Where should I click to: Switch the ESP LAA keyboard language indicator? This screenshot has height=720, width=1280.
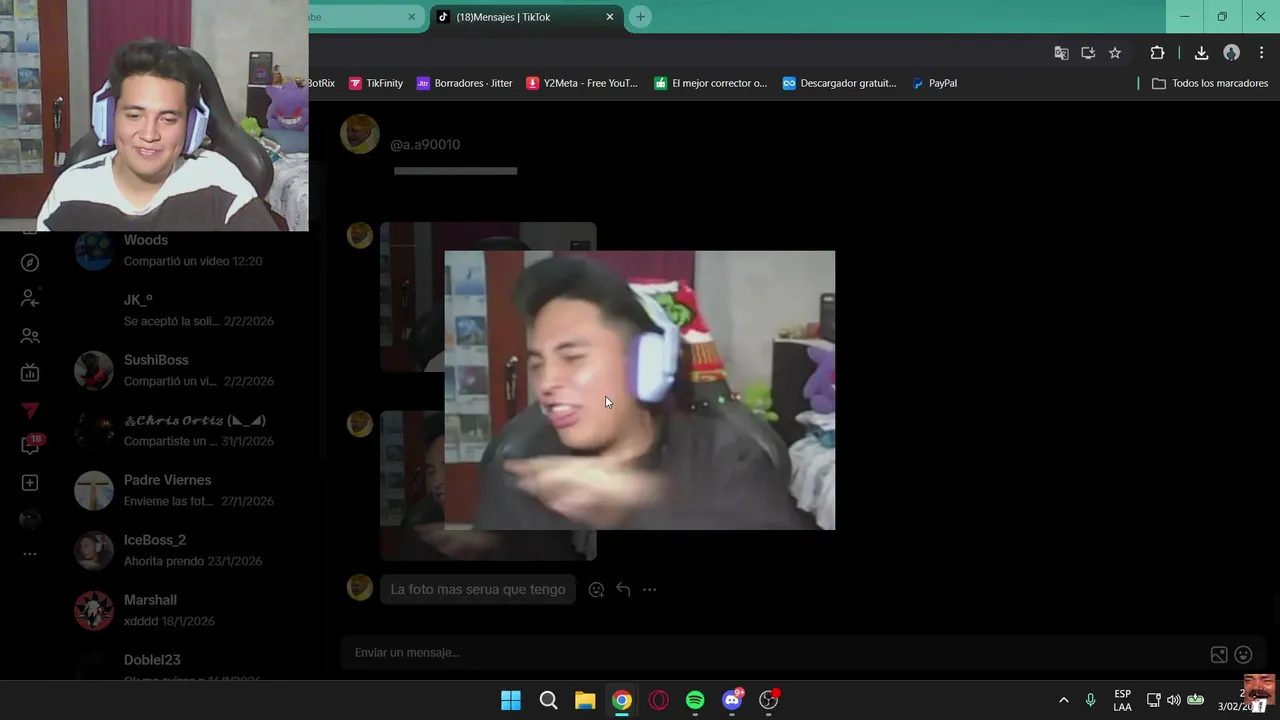[1123, 700]
